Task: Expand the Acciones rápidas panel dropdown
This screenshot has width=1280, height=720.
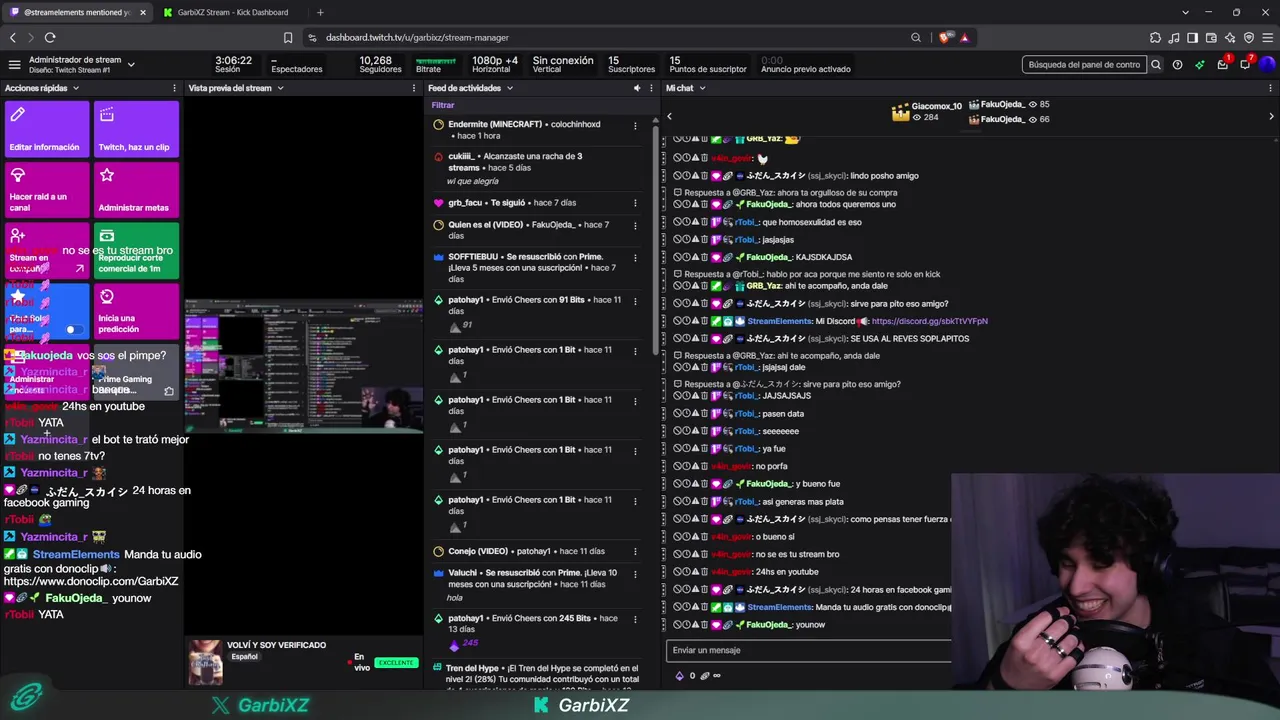Action: pos(75,88)
